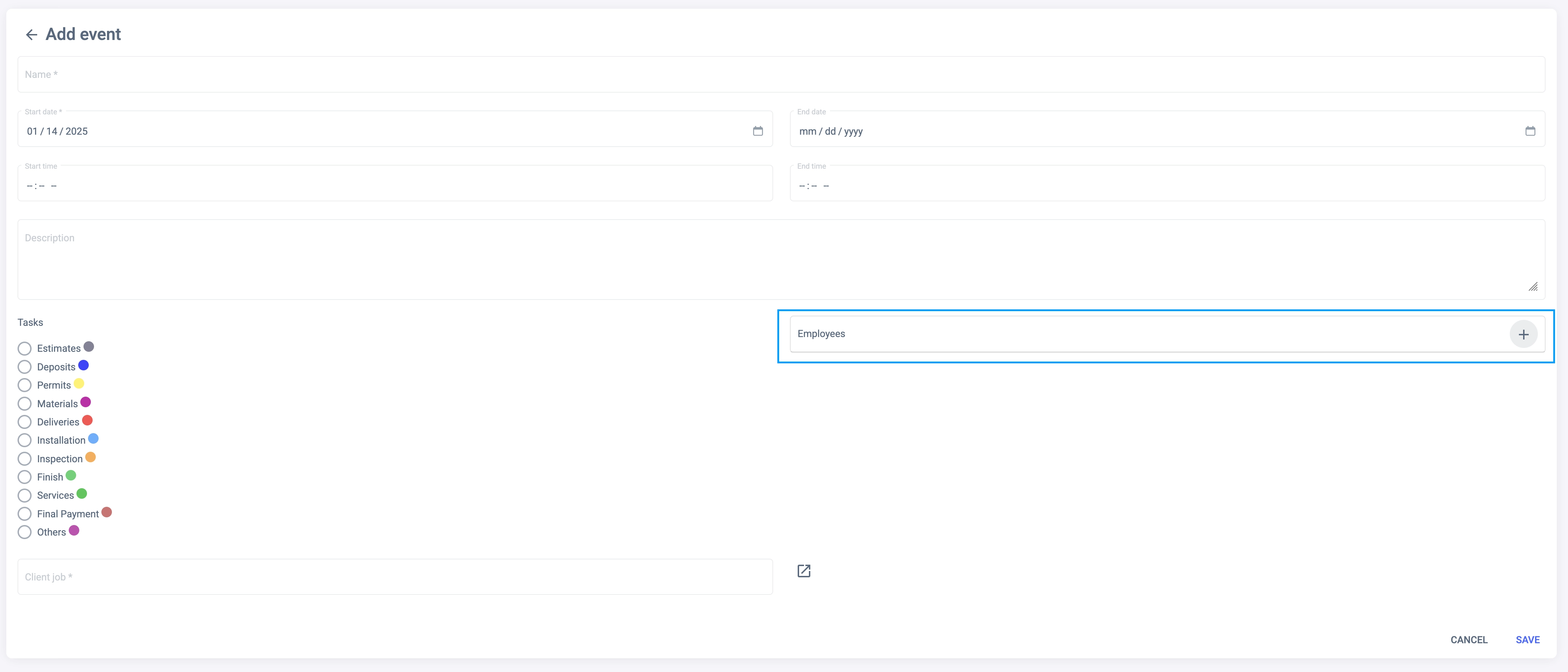The width and height of the screenshot is (1568, 672).
Task: Select the Installation radio button
Action: pyautogui.click(x=24, y=440)
